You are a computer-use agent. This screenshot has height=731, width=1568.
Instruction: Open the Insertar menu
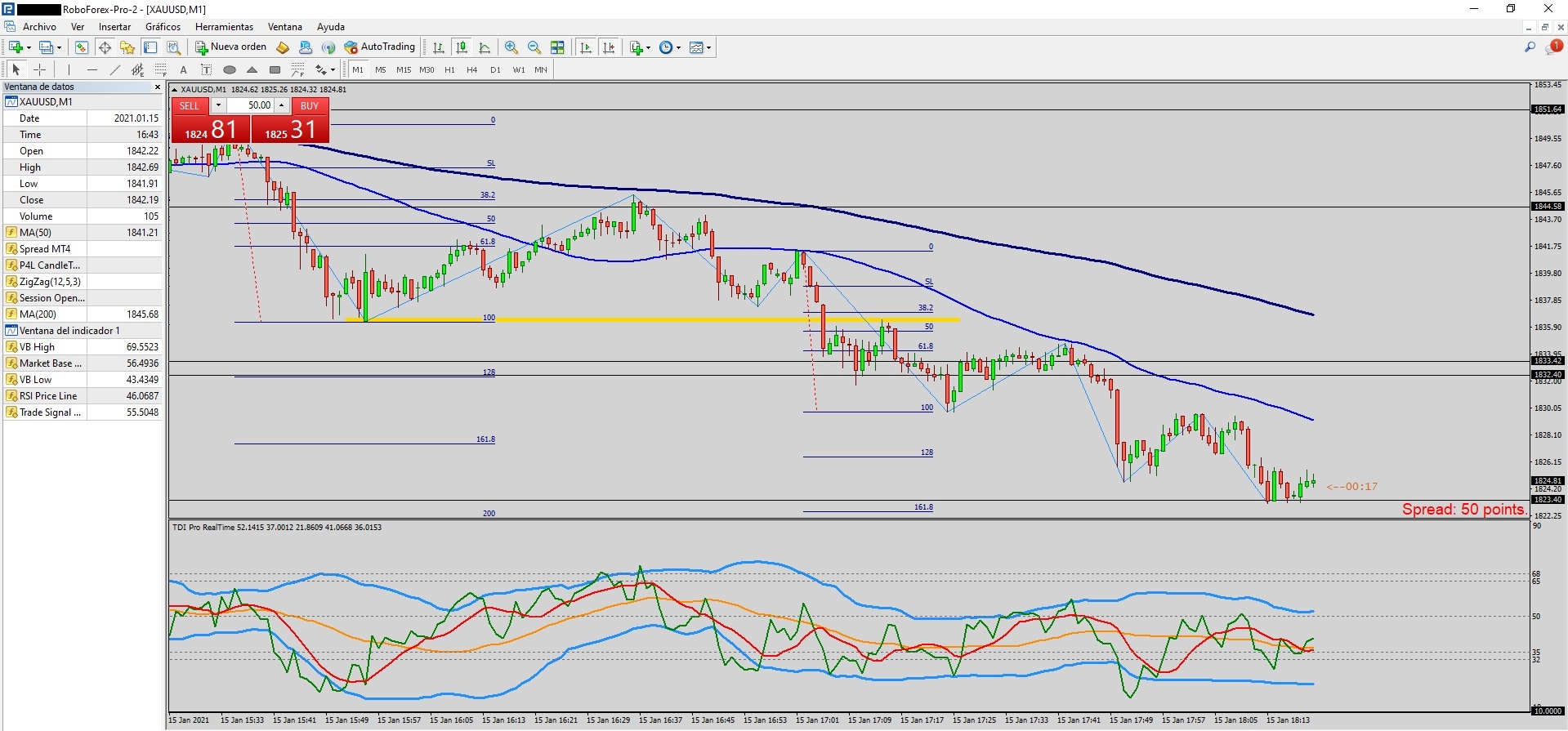pyautogui.click(x=114, y=27)
